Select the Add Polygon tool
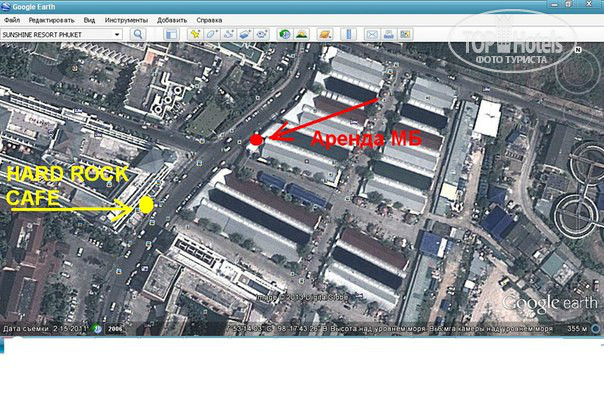This screenshot has height=403, width=604. [212, 34]
